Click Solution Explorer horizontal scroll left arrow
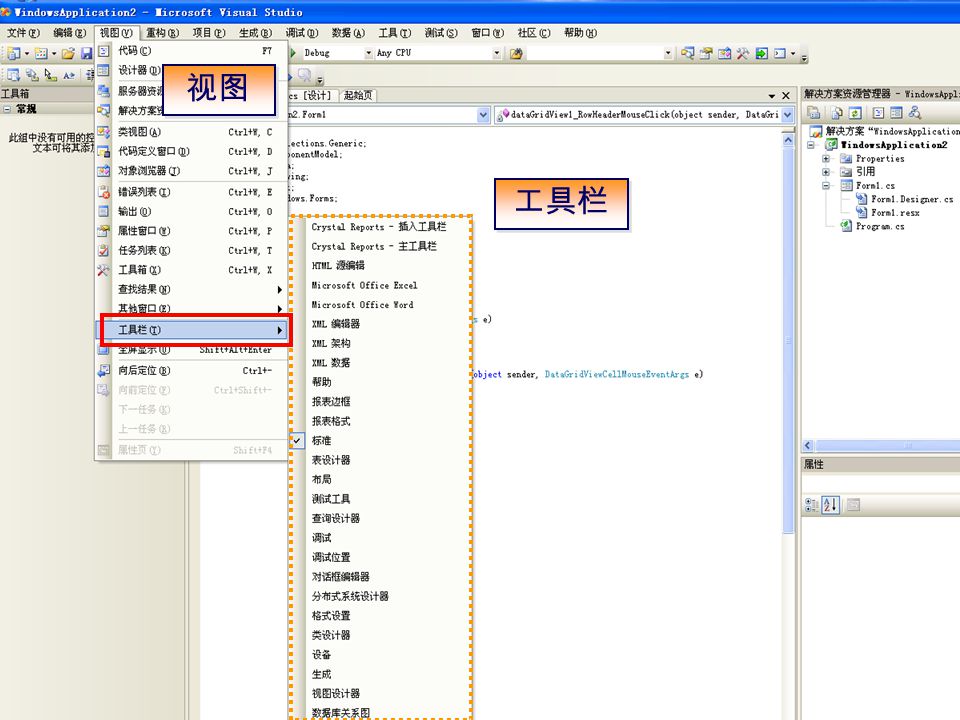The image size is (960, 720). [808, 446]
